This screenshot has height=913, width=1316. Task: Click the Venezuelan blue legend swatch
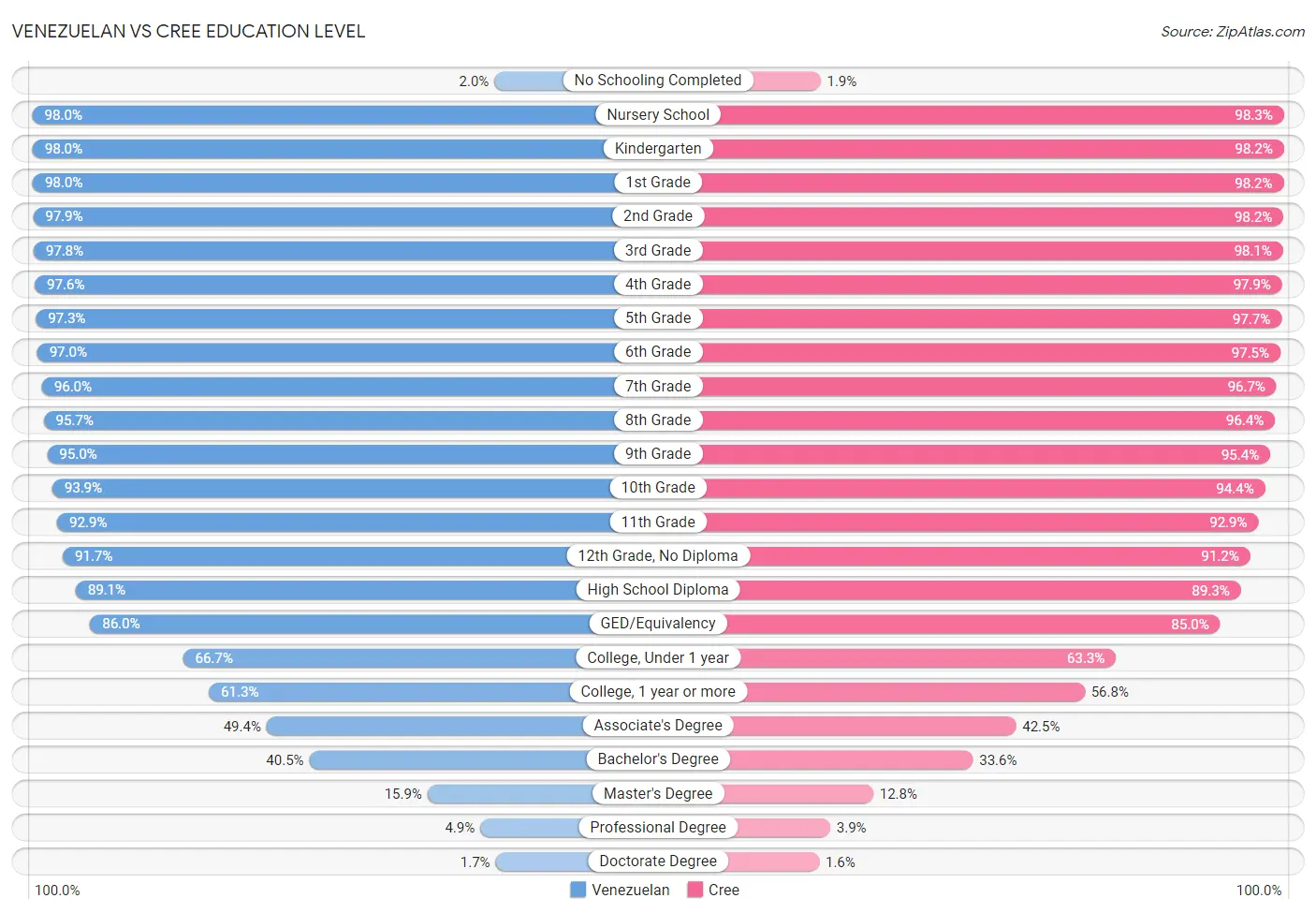578,890
